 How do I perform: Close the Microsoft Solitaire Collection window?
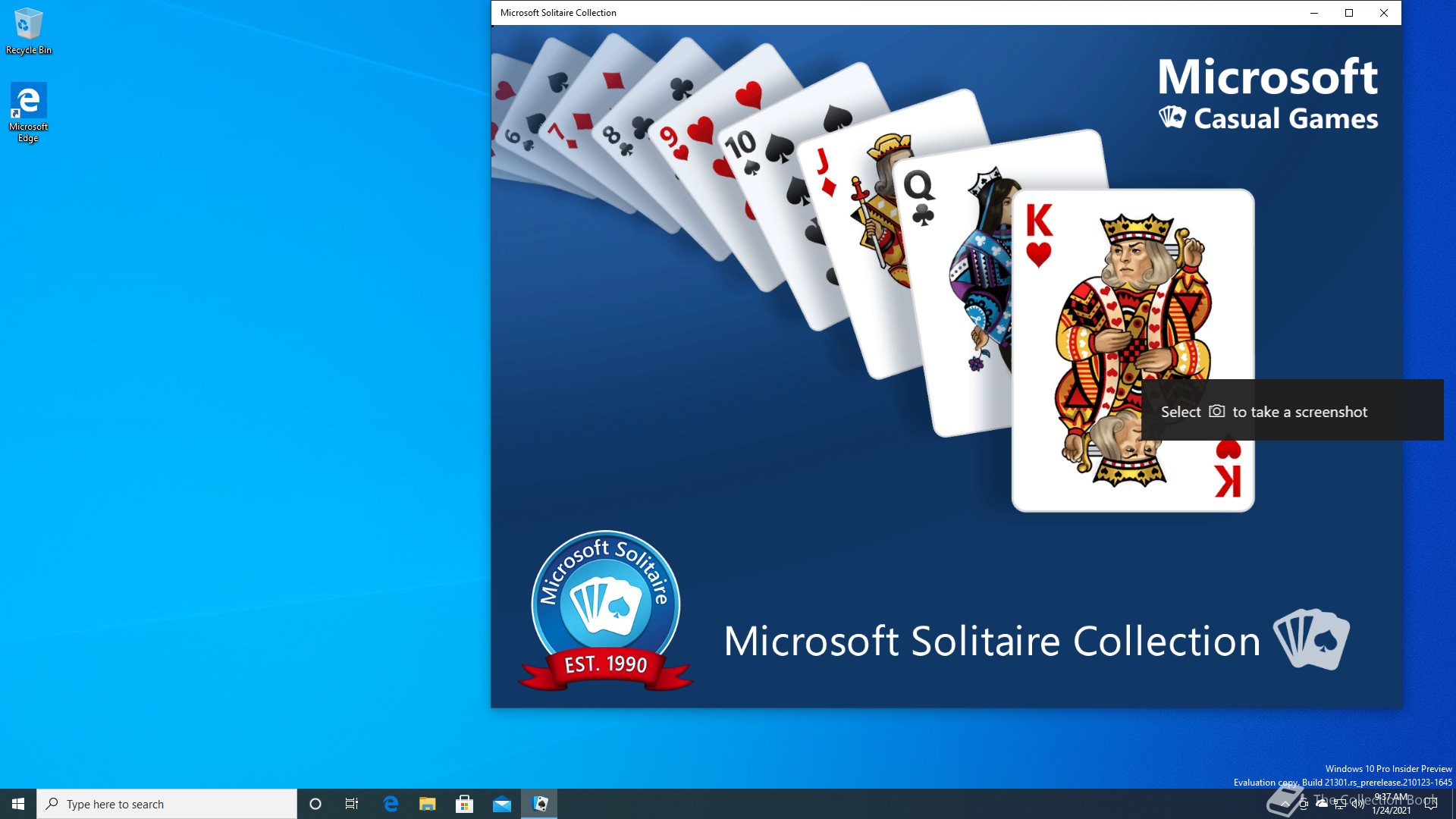pyautogui.click(x=1384, y=13)
